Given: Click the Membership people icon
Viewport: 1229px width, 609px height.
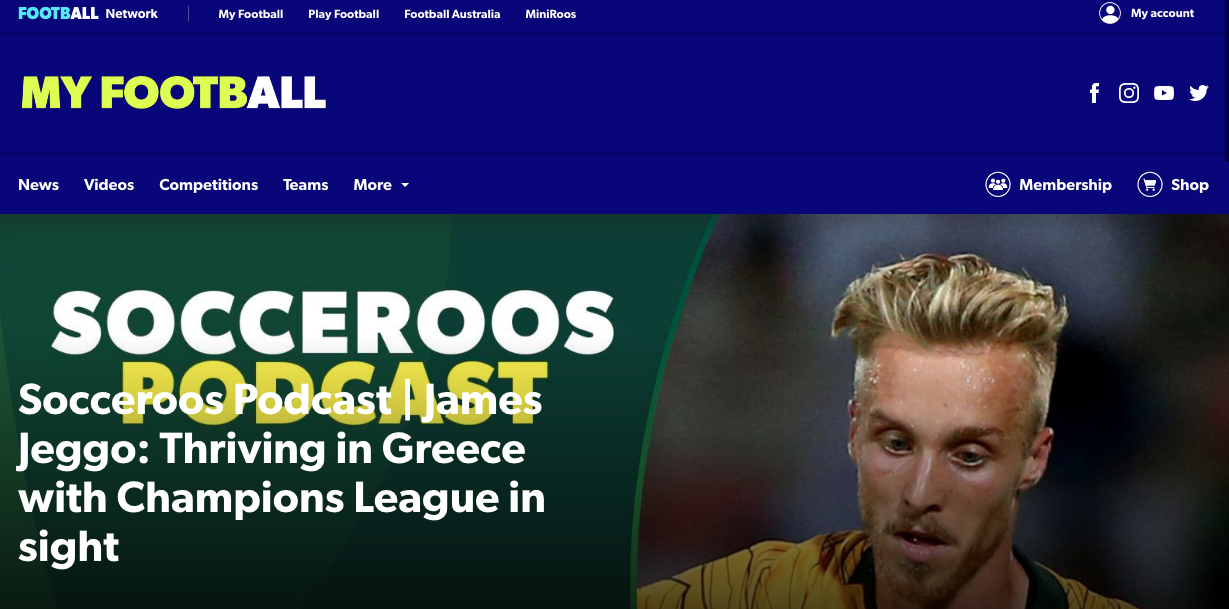Looking at the screenshot, I should coord(998,184).
